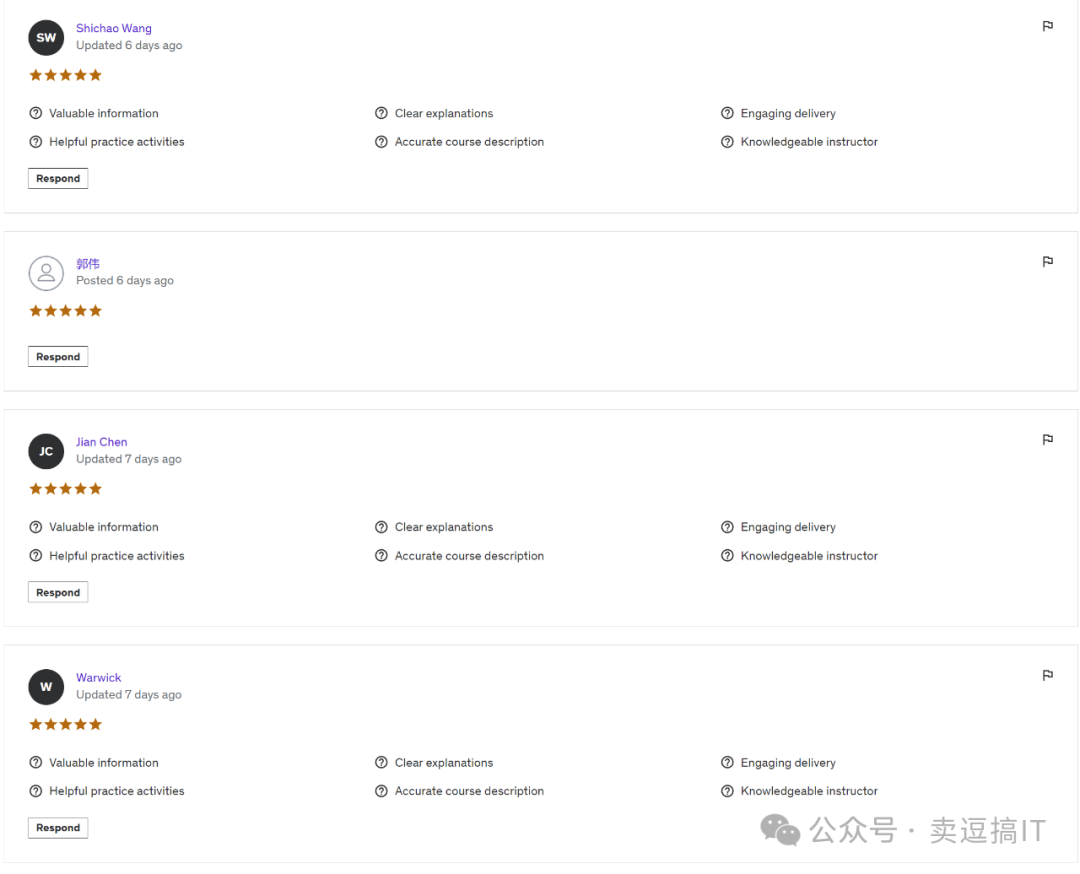Click help icon beside Helpful practice activities in Shichao Wang's review
Viewport: 1080px width, 874px height.
36,142
